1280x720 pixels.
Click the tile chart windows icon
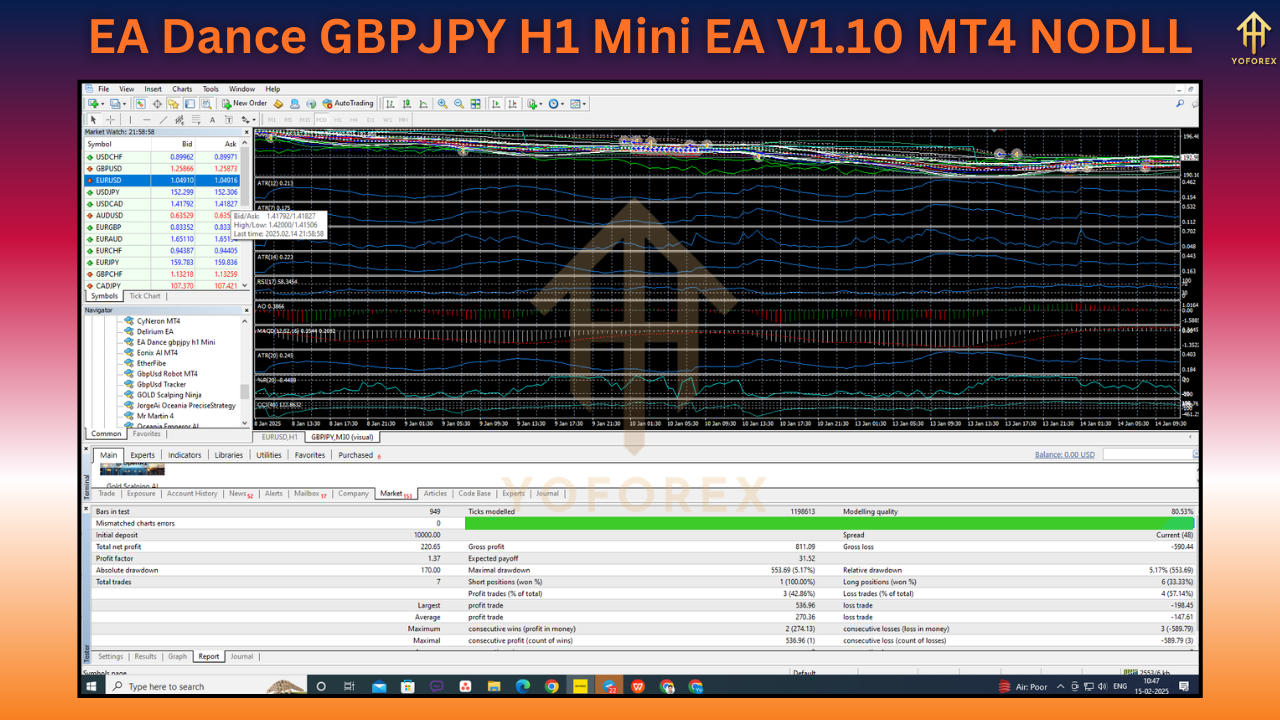(475, 103)
